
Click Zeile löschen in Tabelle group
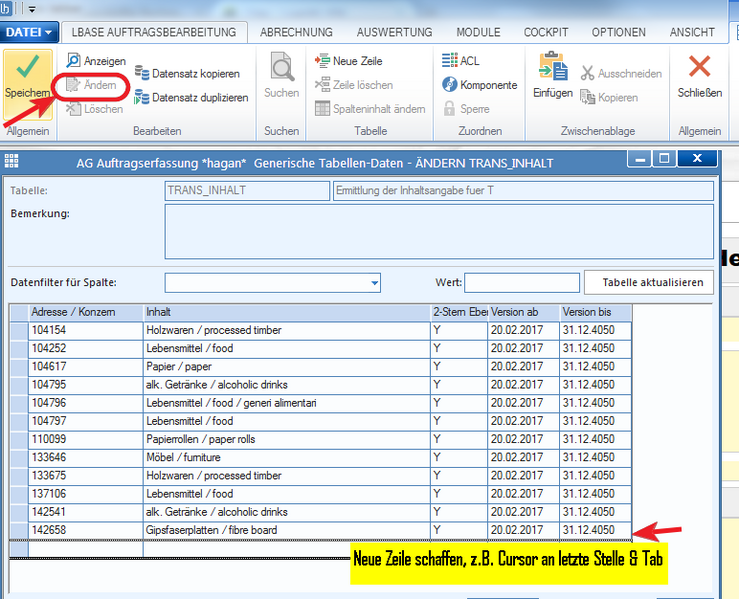353,85
